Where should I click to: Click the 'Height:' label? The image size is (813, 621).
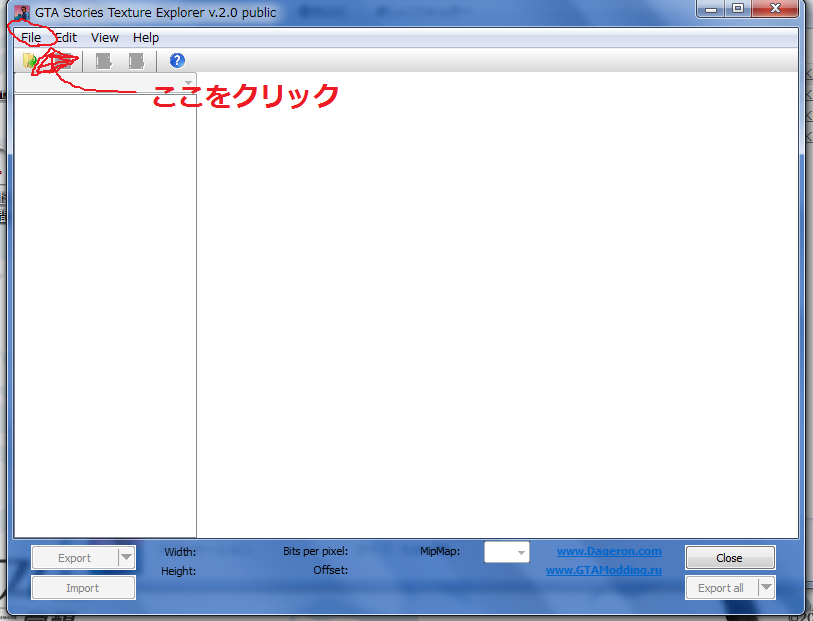(x=178, y=571)
